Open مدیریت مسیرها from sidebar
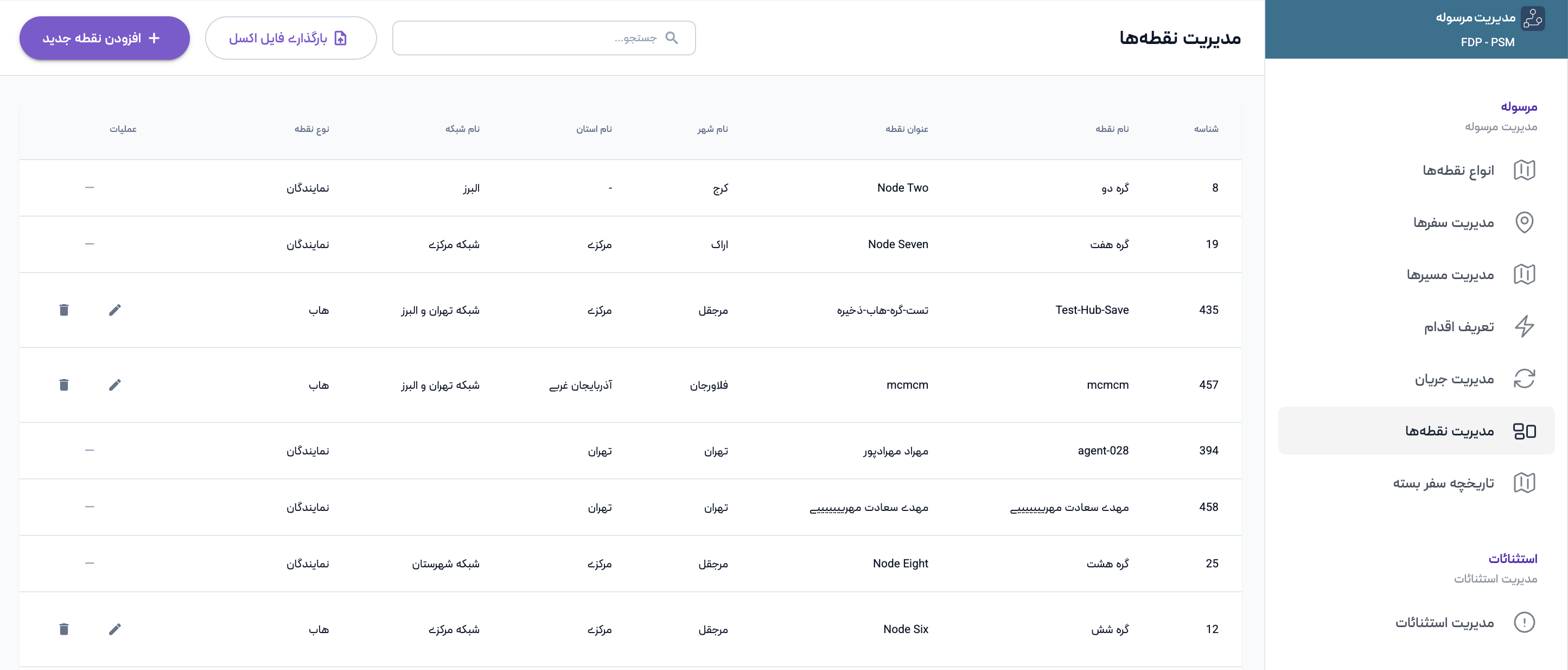 click(1450, 275)
